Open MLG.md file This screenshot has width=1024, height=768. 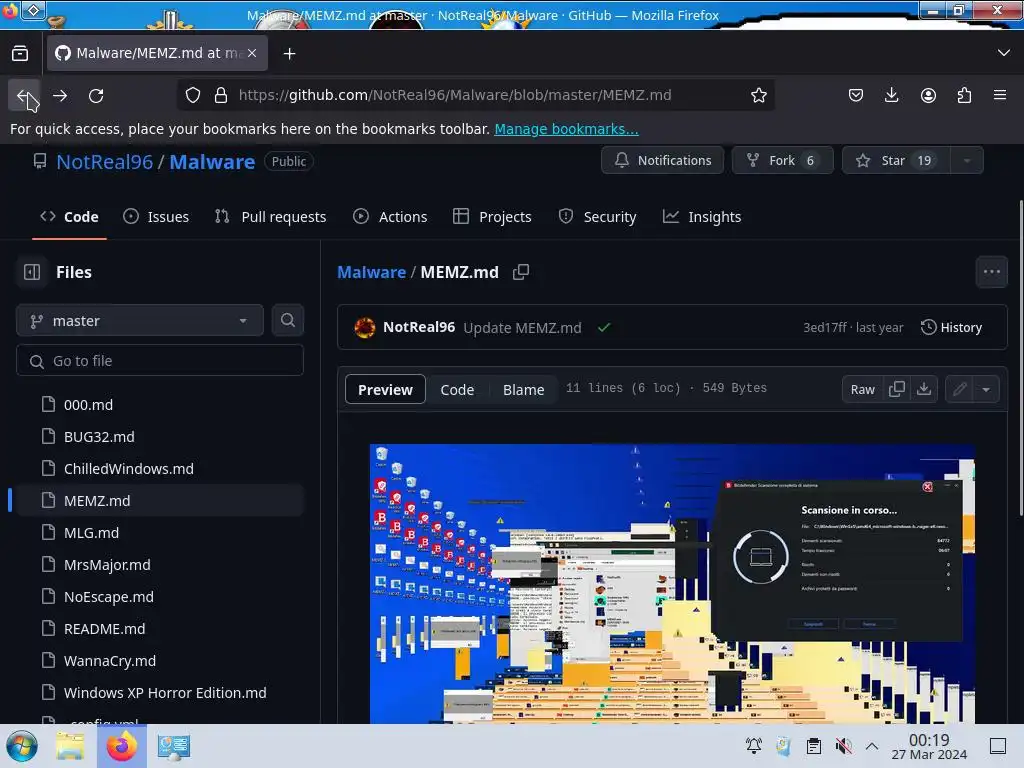[x=91, y=533]
